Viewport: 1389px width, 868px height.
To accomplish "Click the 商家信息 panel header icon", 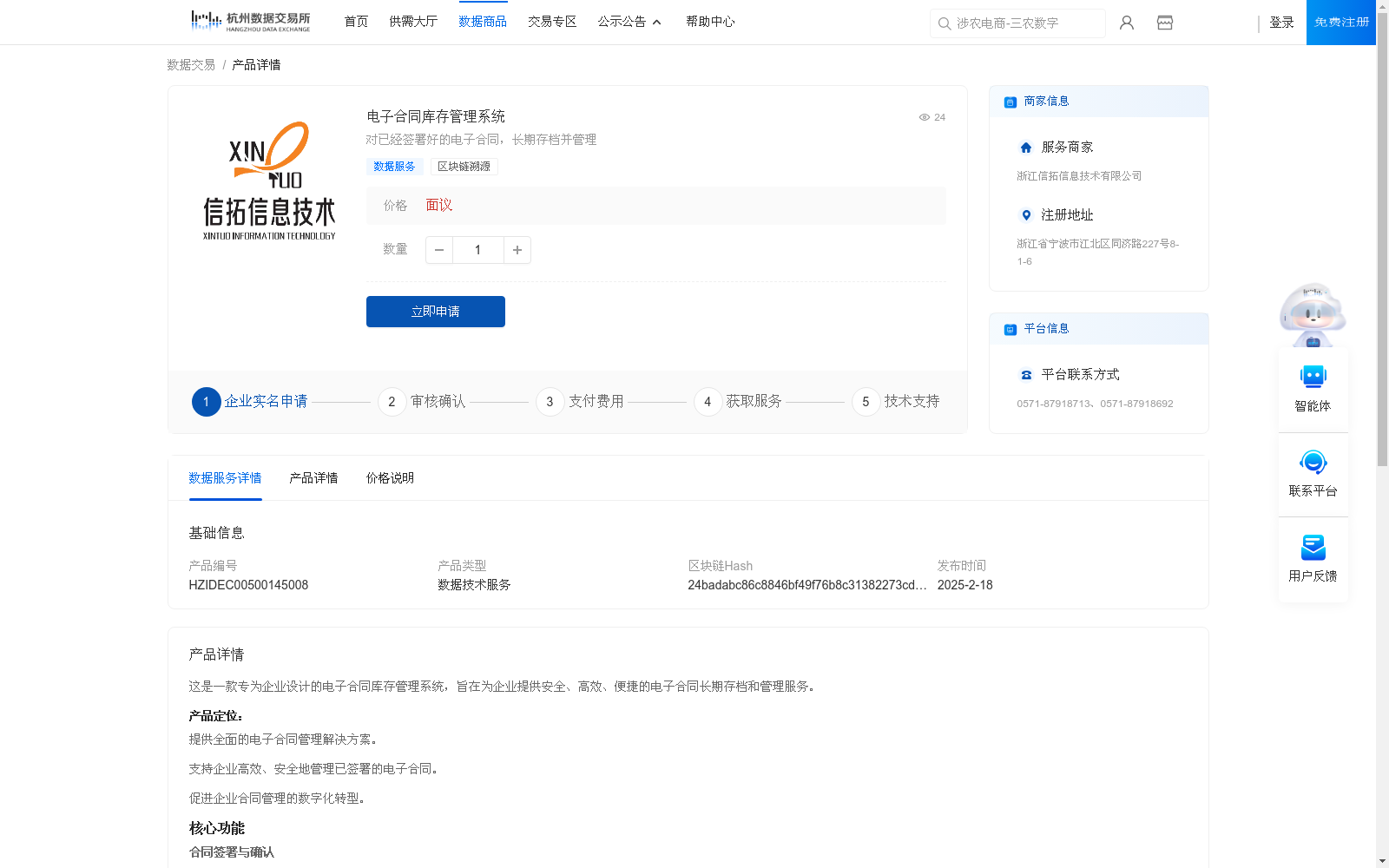I will pos(1010,102).
